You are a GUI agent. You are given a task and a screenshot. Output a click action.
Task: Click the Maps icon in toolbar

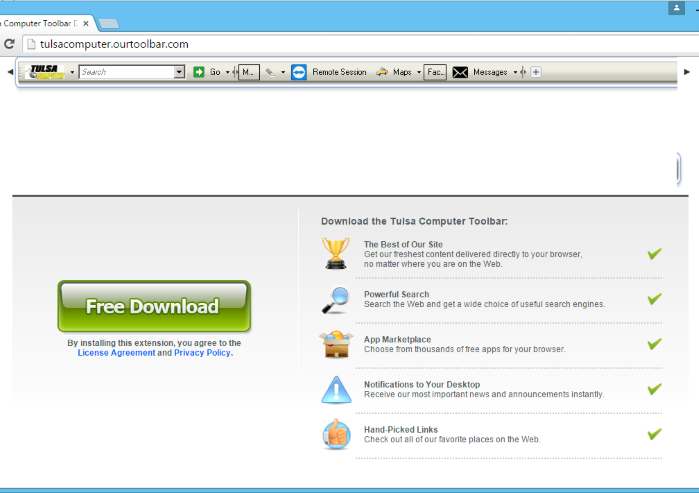pyautogui.click(x=382, y=72)
